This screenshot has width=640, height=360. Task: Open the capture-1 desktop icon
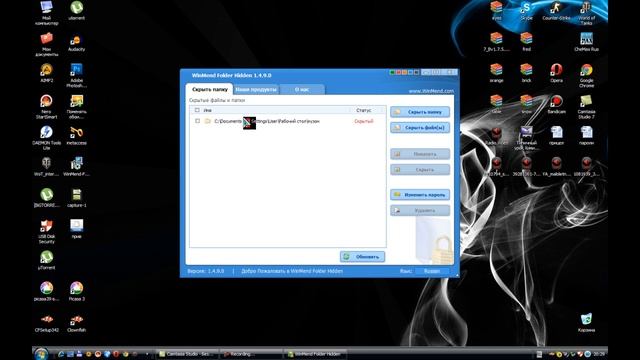point(76,198)
